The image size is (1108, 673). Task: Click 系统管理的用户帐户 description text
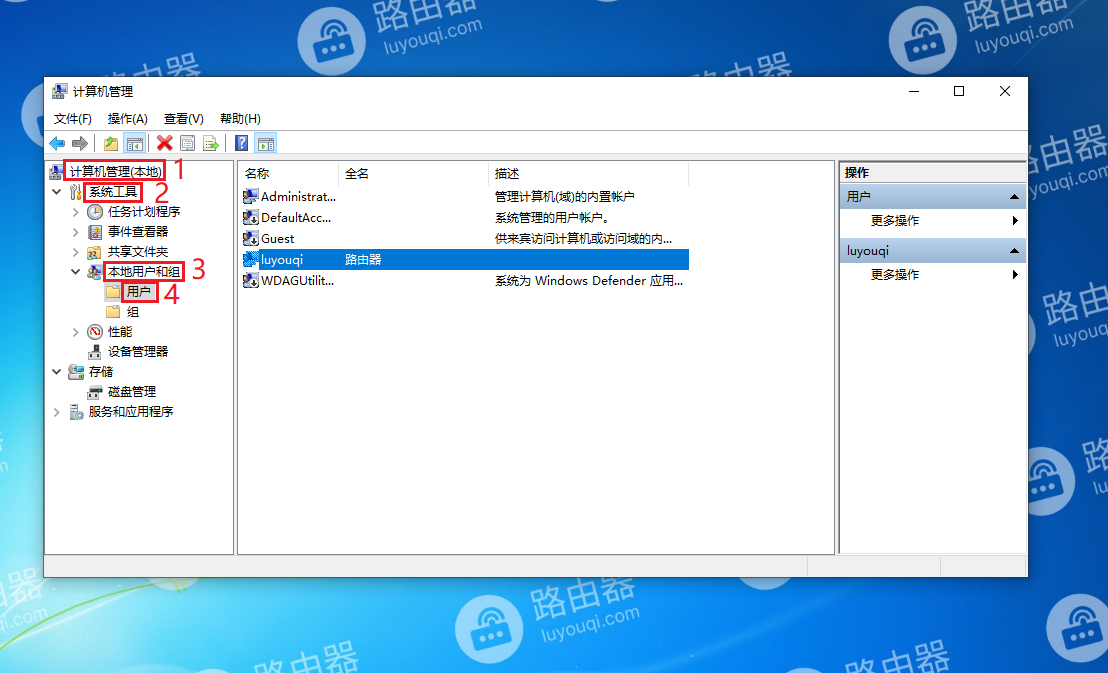tap(552, 218)
